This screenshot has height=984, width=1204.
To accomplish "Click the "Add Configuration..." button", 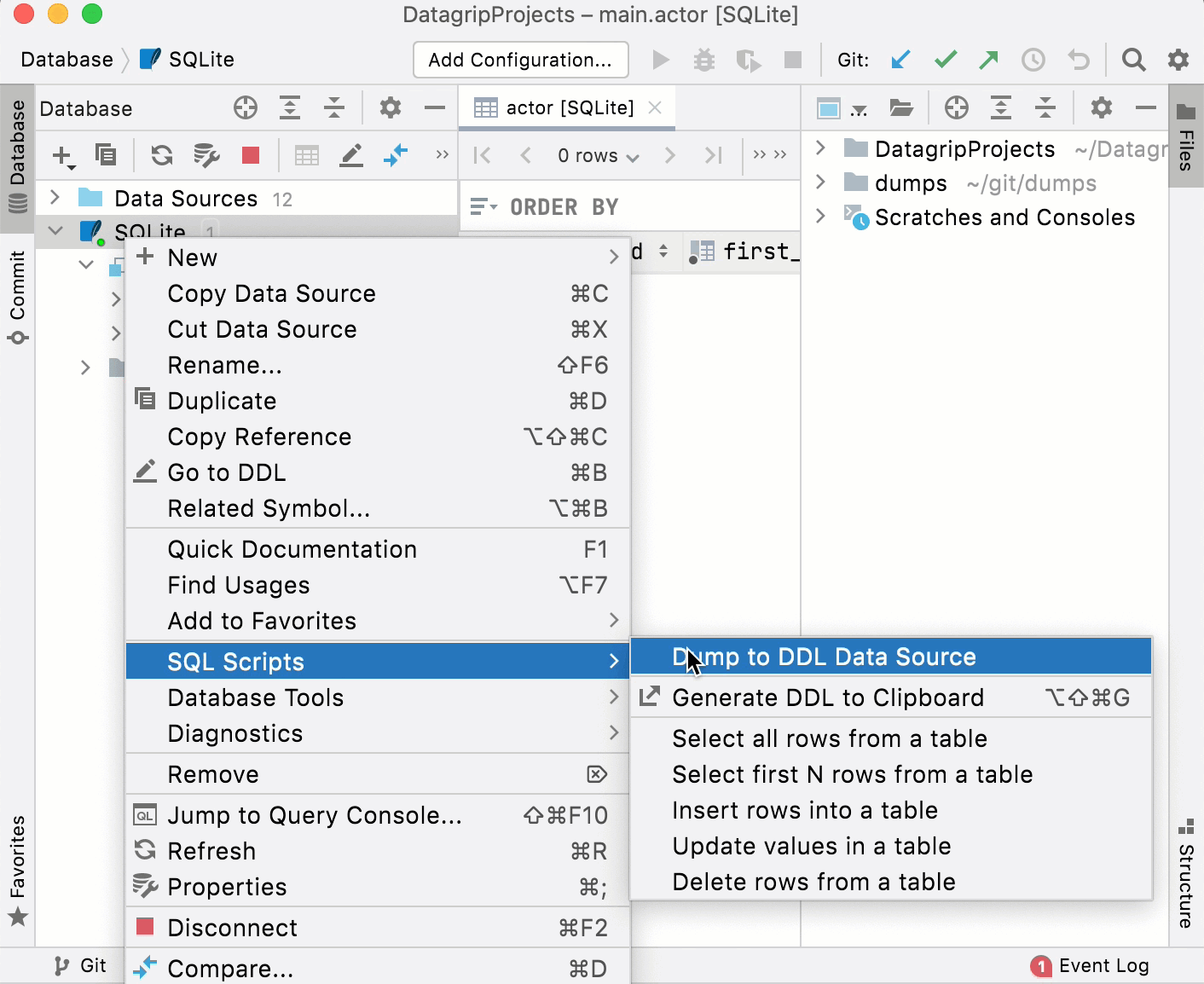I will click(520, 60).
